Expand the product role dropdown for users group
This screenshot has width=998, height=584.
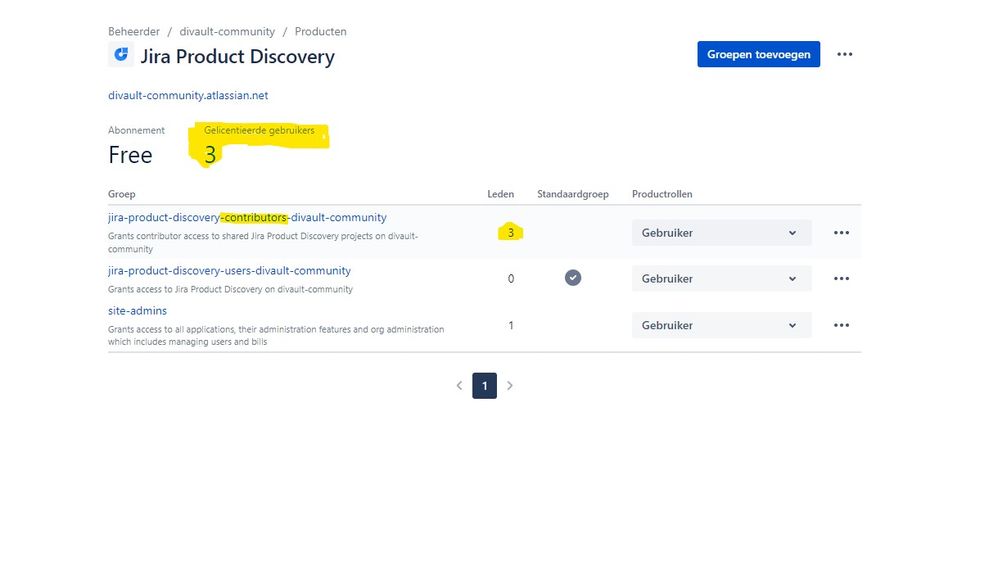[721, 279]
